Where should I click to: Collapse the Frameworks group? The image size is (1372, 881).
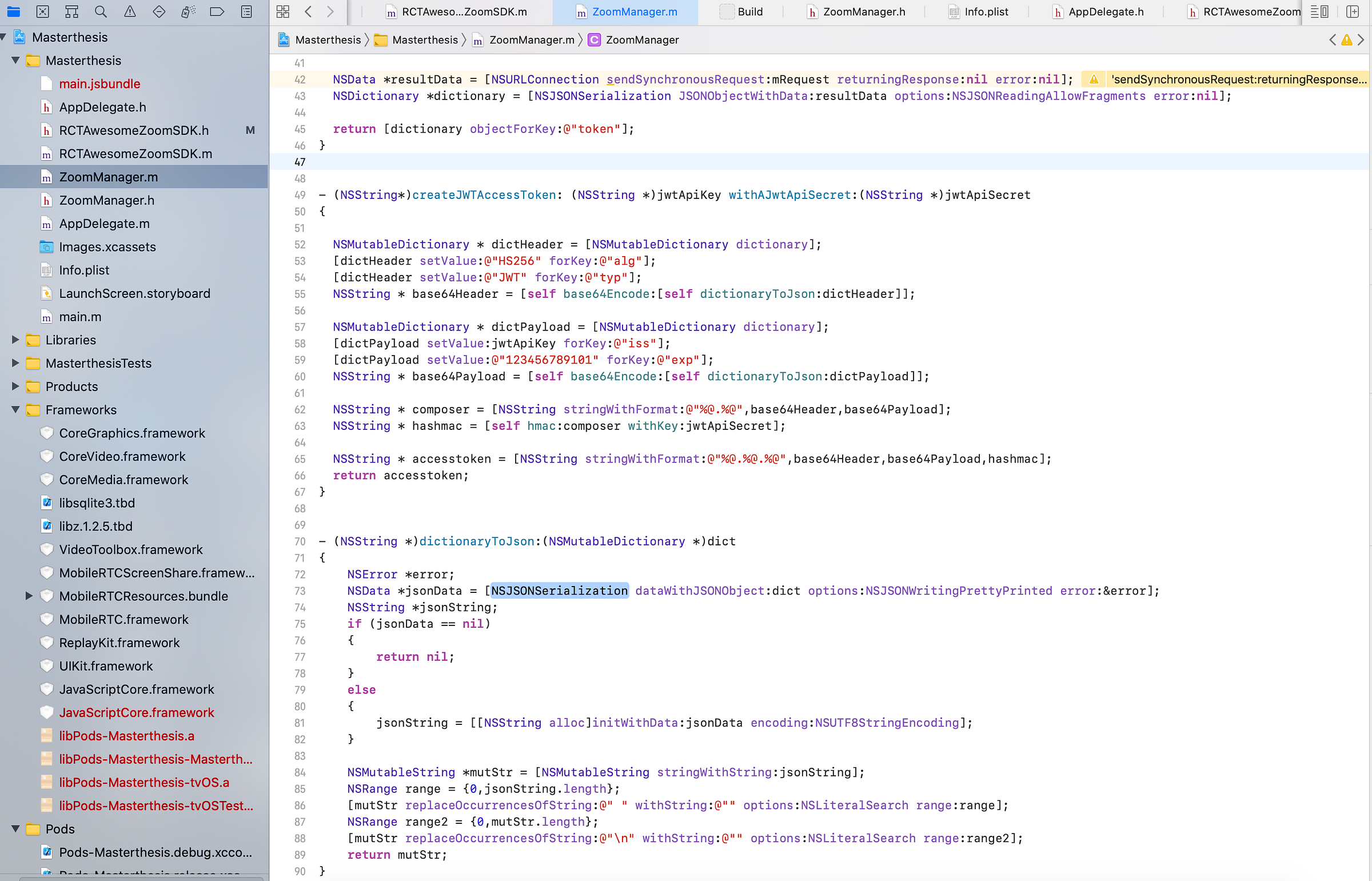point(15,409)
